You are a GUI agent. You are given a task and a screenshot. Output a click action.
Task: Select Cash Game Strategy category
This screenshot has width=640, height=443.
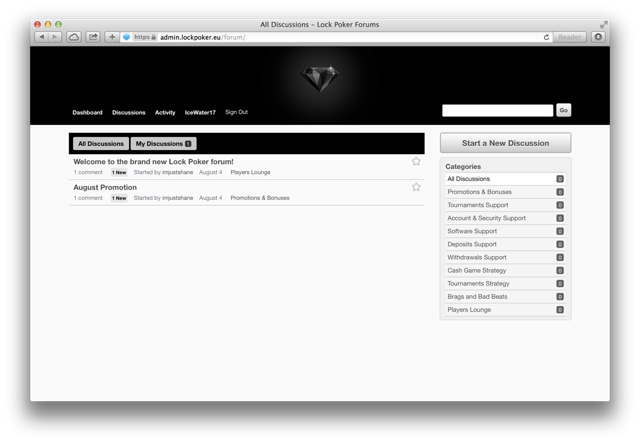(505, 270)
